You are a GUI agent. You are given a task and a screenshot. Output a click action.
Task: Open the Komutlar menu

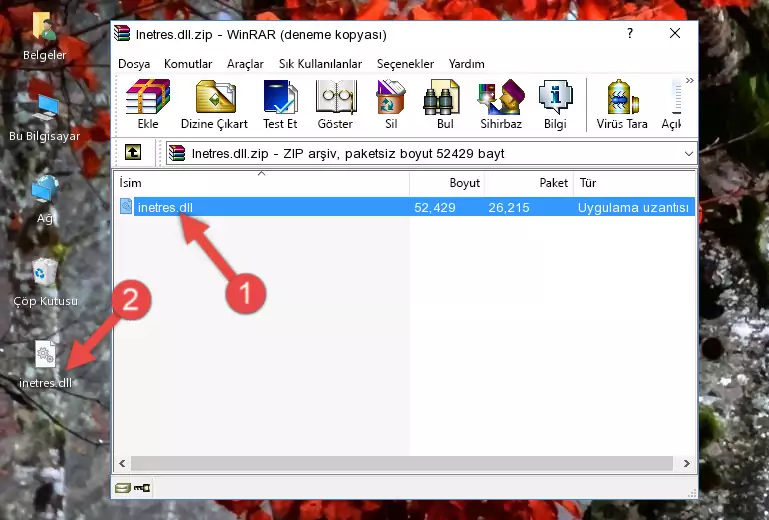tap(188, 64)
